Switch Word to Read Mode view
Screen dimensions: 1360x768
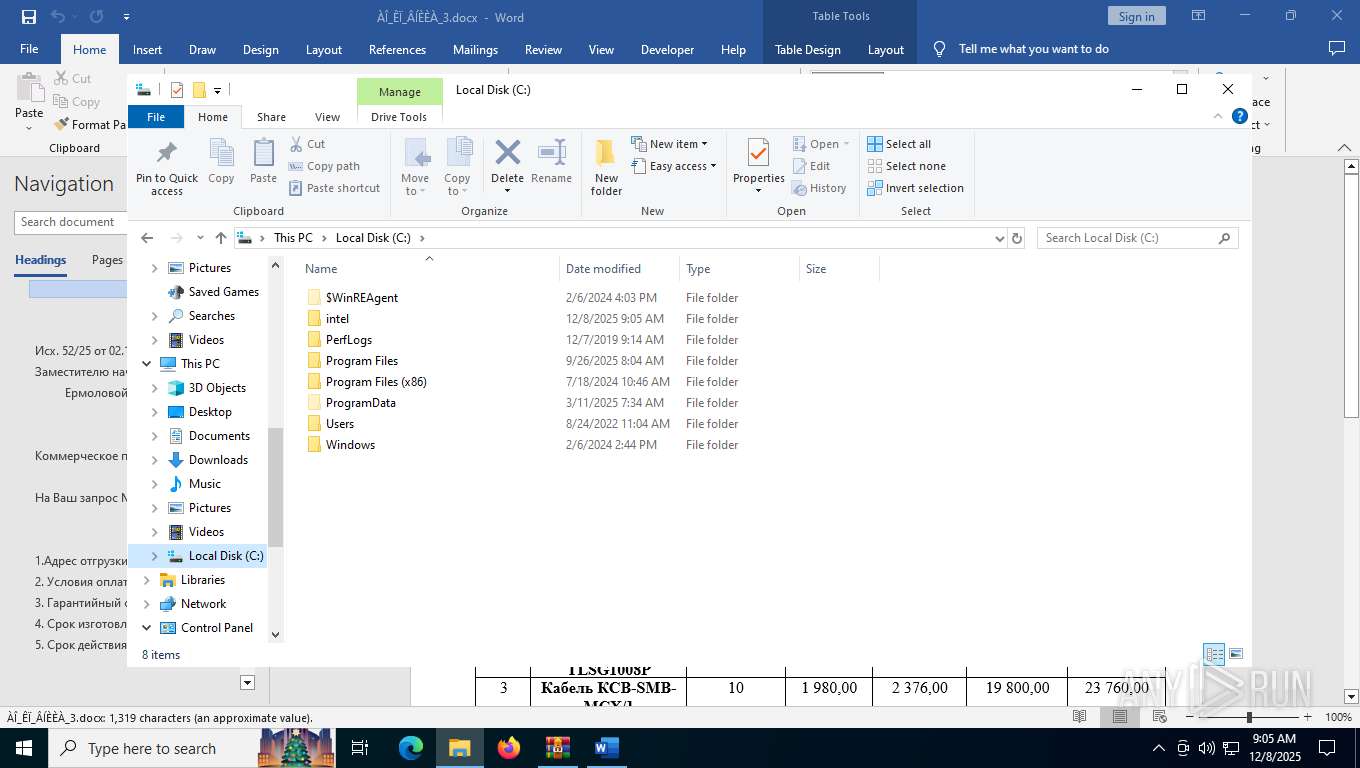(1079, 717)
